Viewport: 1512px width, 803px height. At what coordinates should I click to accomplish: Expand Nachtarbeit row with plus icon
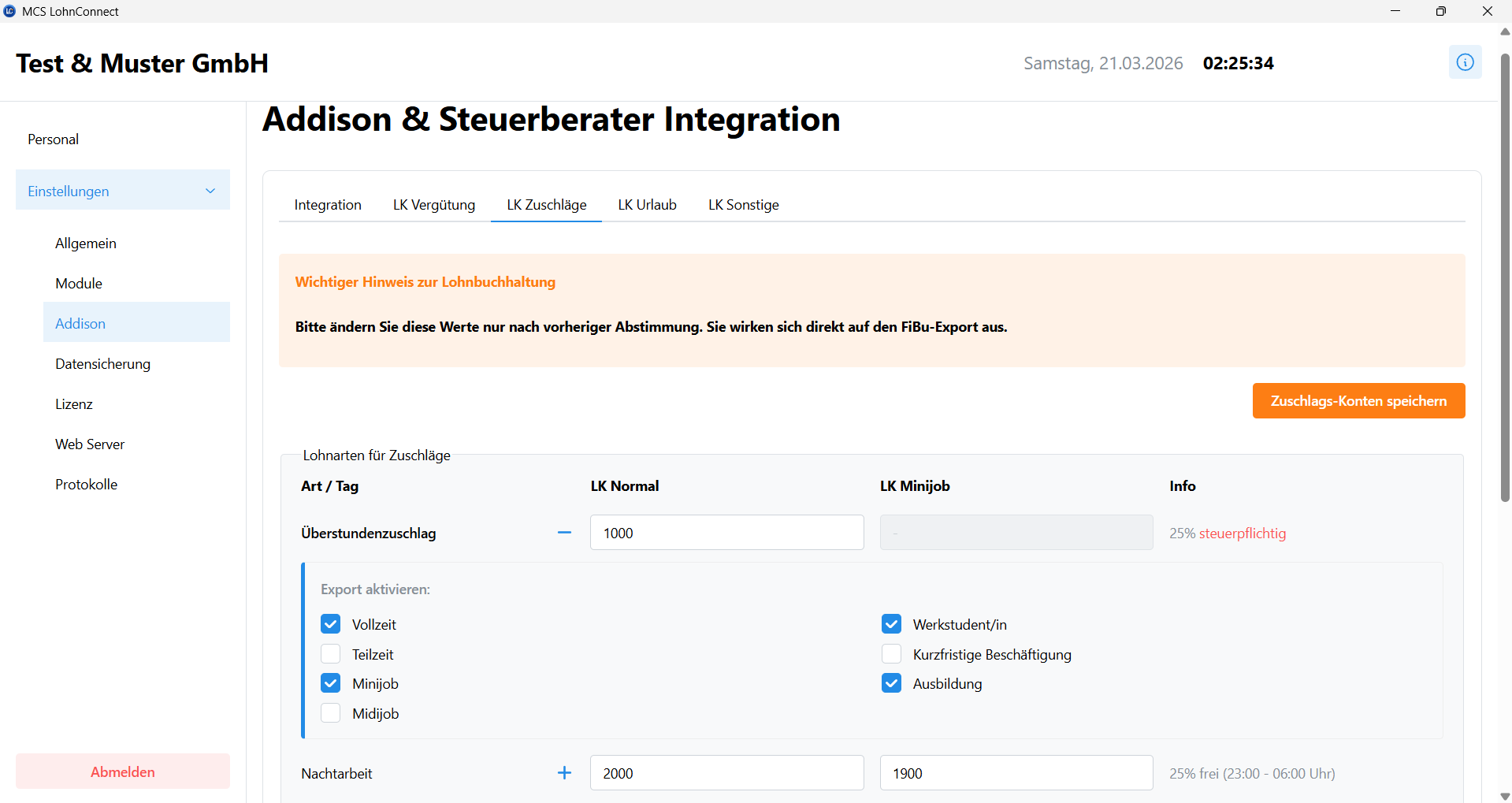coord(564,773)
